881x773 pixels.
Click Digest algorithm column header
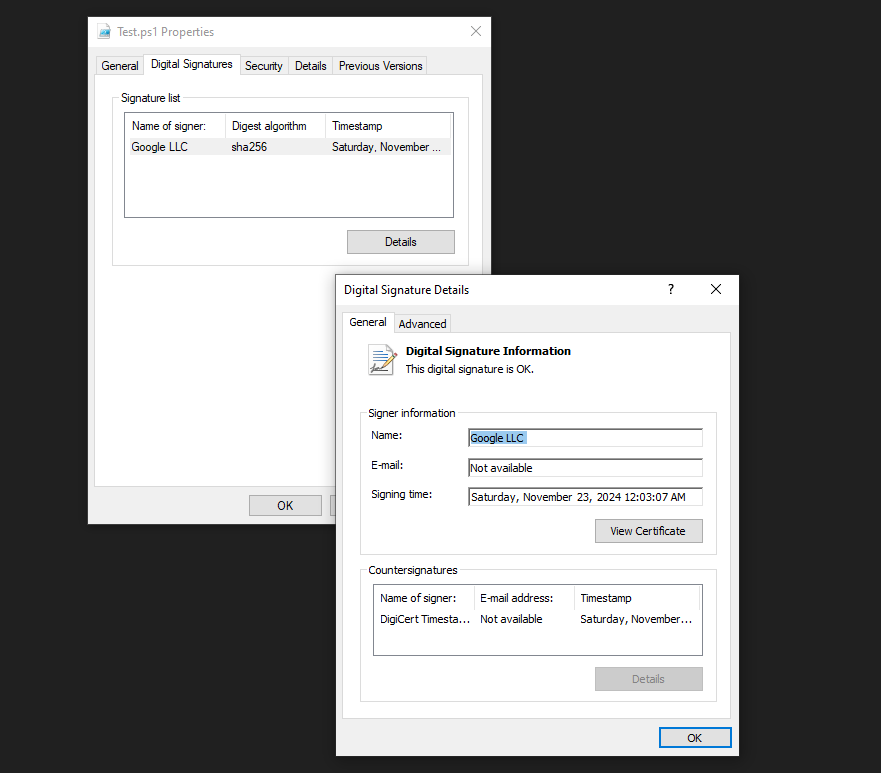[x=275, y=126]
